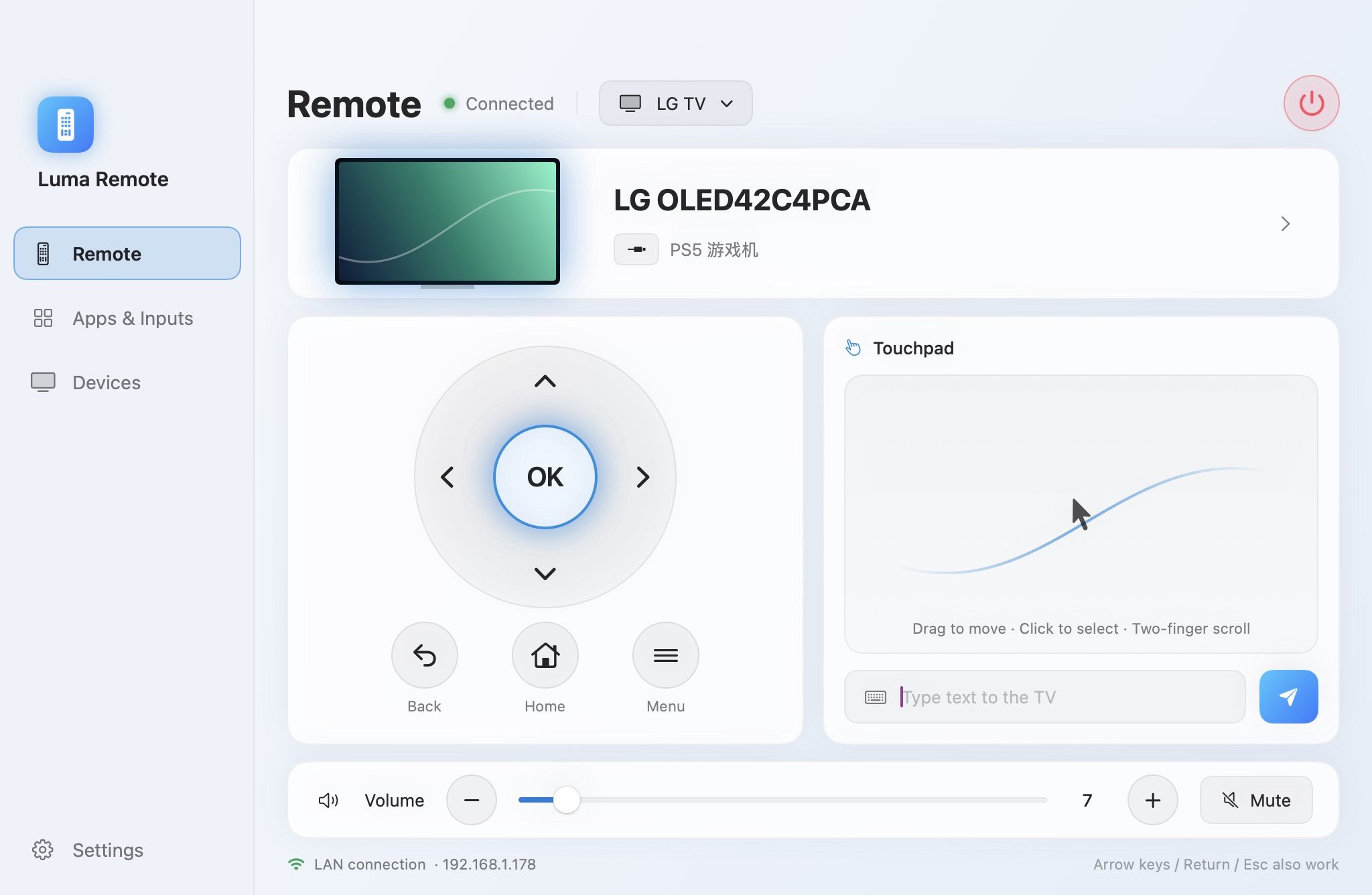Navigate up with the D-pad arrow

[545, 381]
